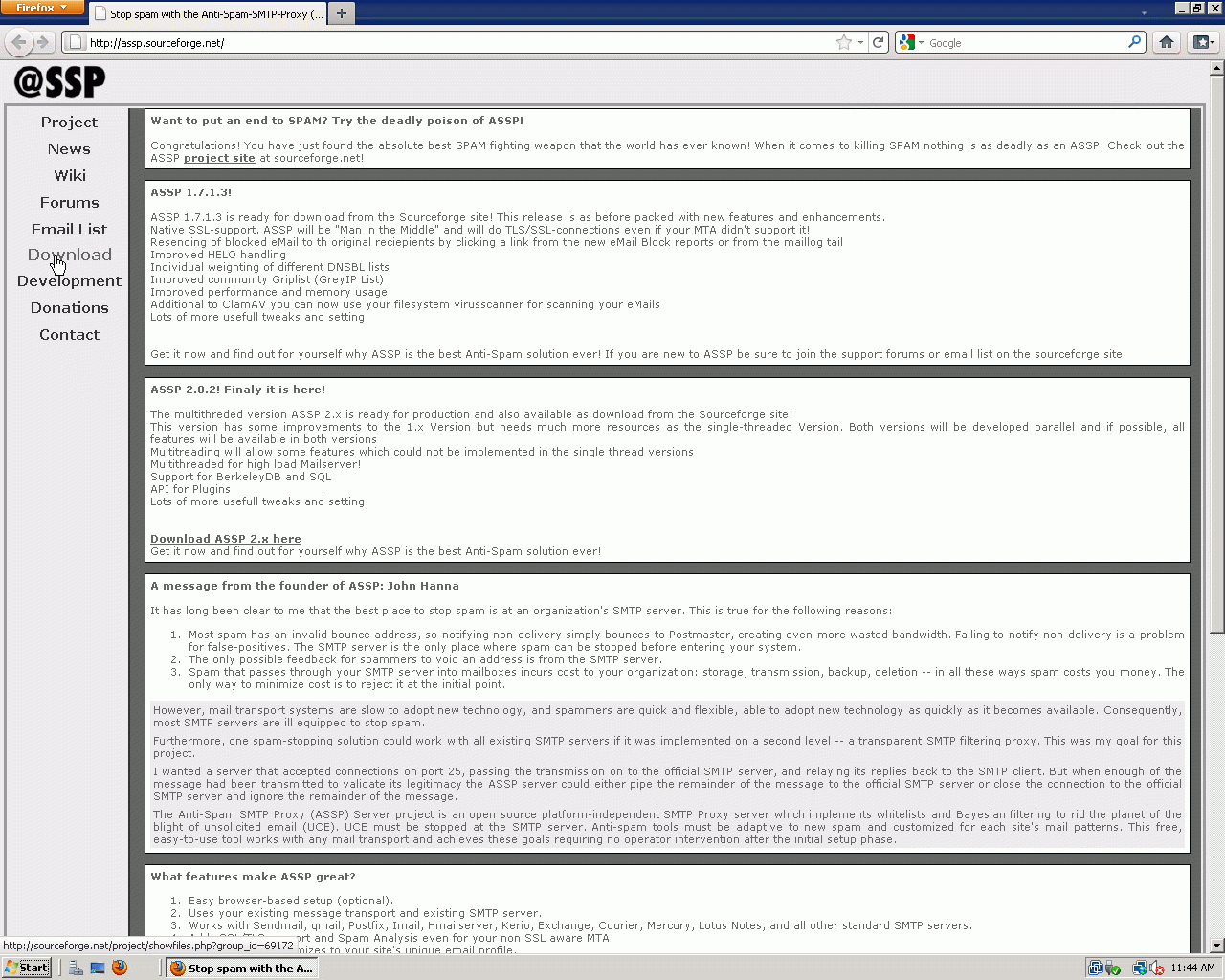Open the List all tabs arrow
Viewport: 1225px width, 980px height.
click(x=1144, y=13)
